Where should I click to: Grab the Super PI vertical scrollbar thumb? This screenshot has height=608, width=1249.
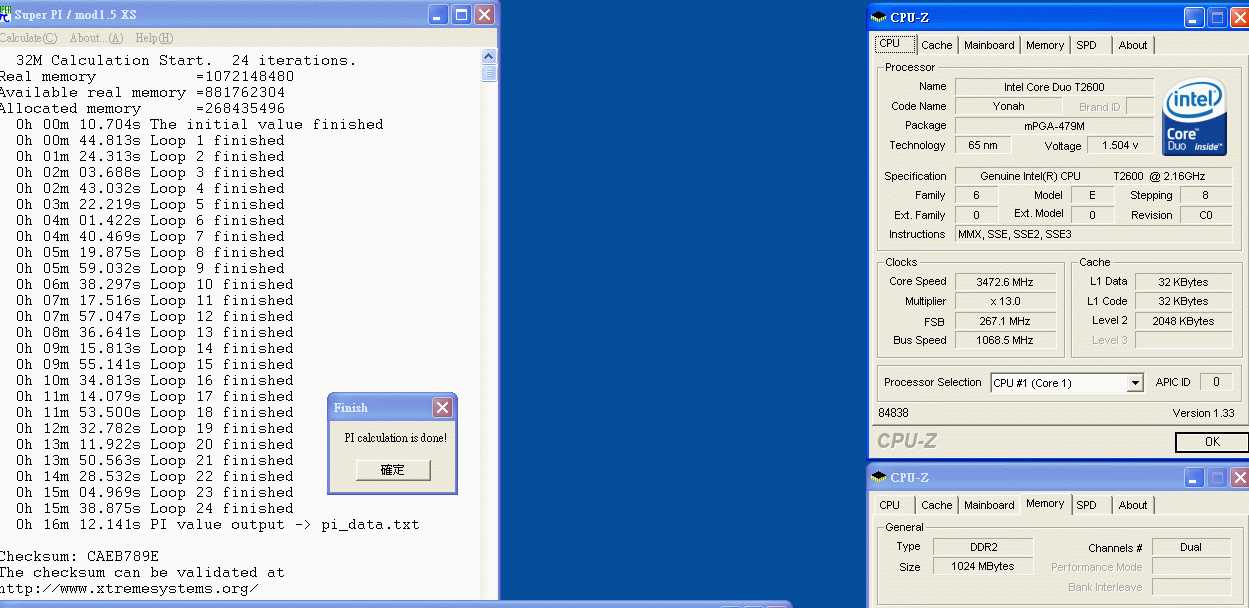click(489, 73)
